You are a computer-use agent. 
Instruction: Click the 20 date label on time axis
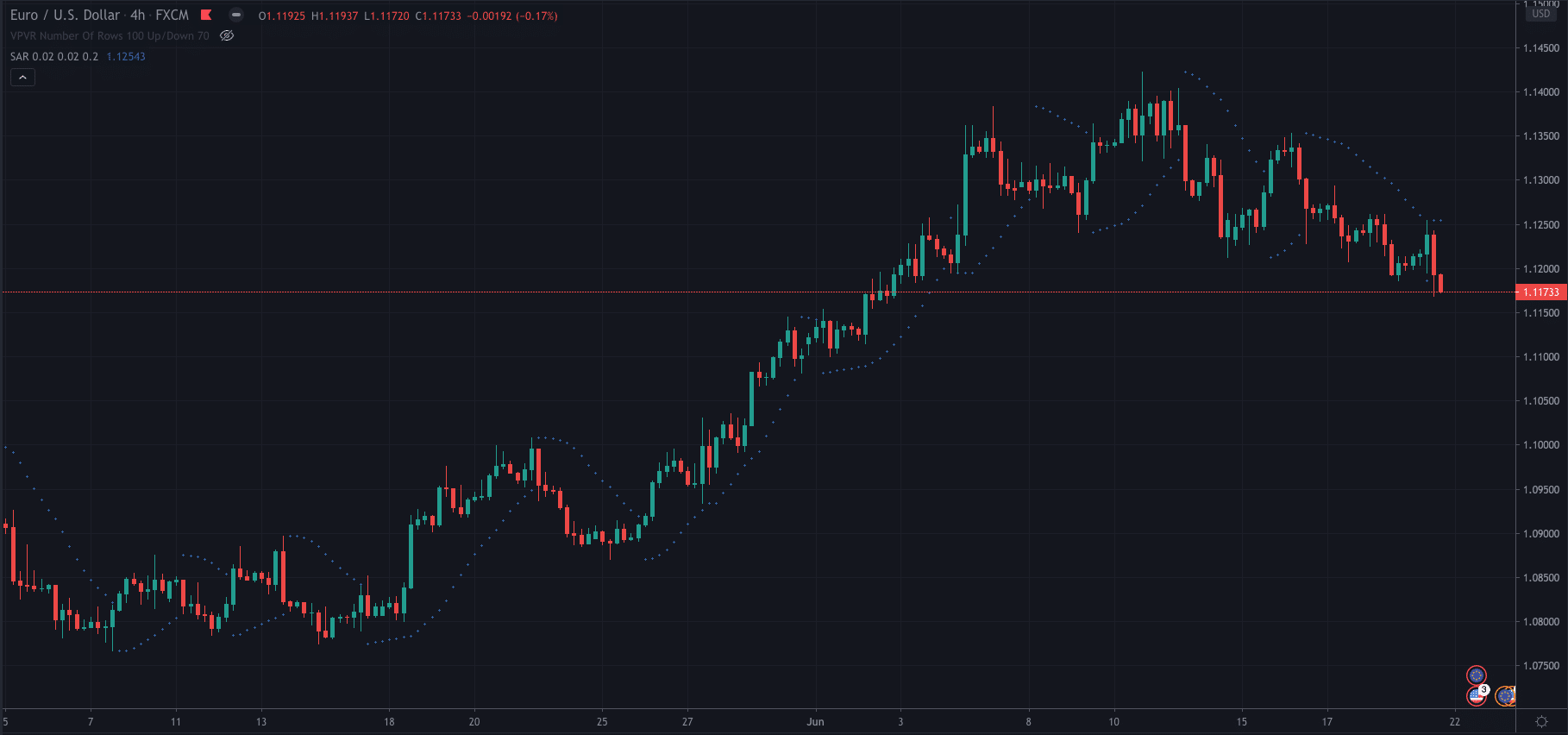474,722
